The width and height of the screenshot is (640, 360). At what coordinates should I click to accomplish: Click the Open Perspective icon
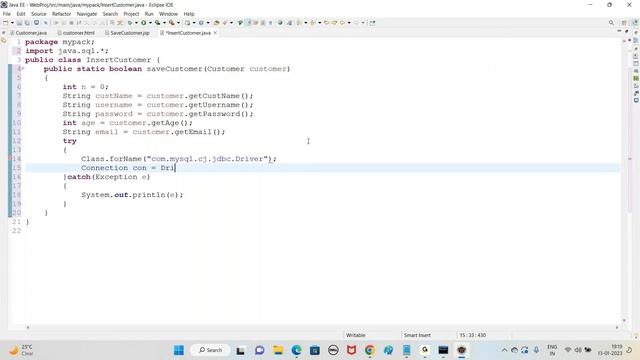(624, 23)
